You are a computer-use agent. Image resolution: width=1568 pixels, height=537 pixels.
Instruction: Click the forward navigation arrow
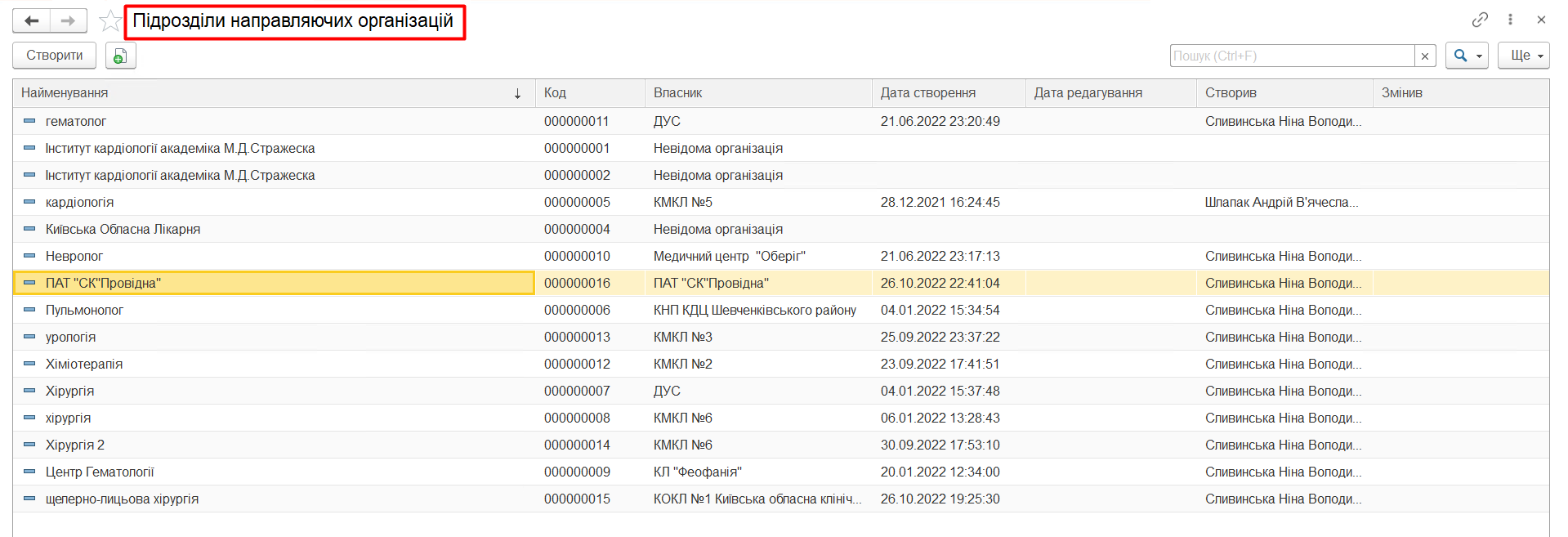tap(69, 21)
